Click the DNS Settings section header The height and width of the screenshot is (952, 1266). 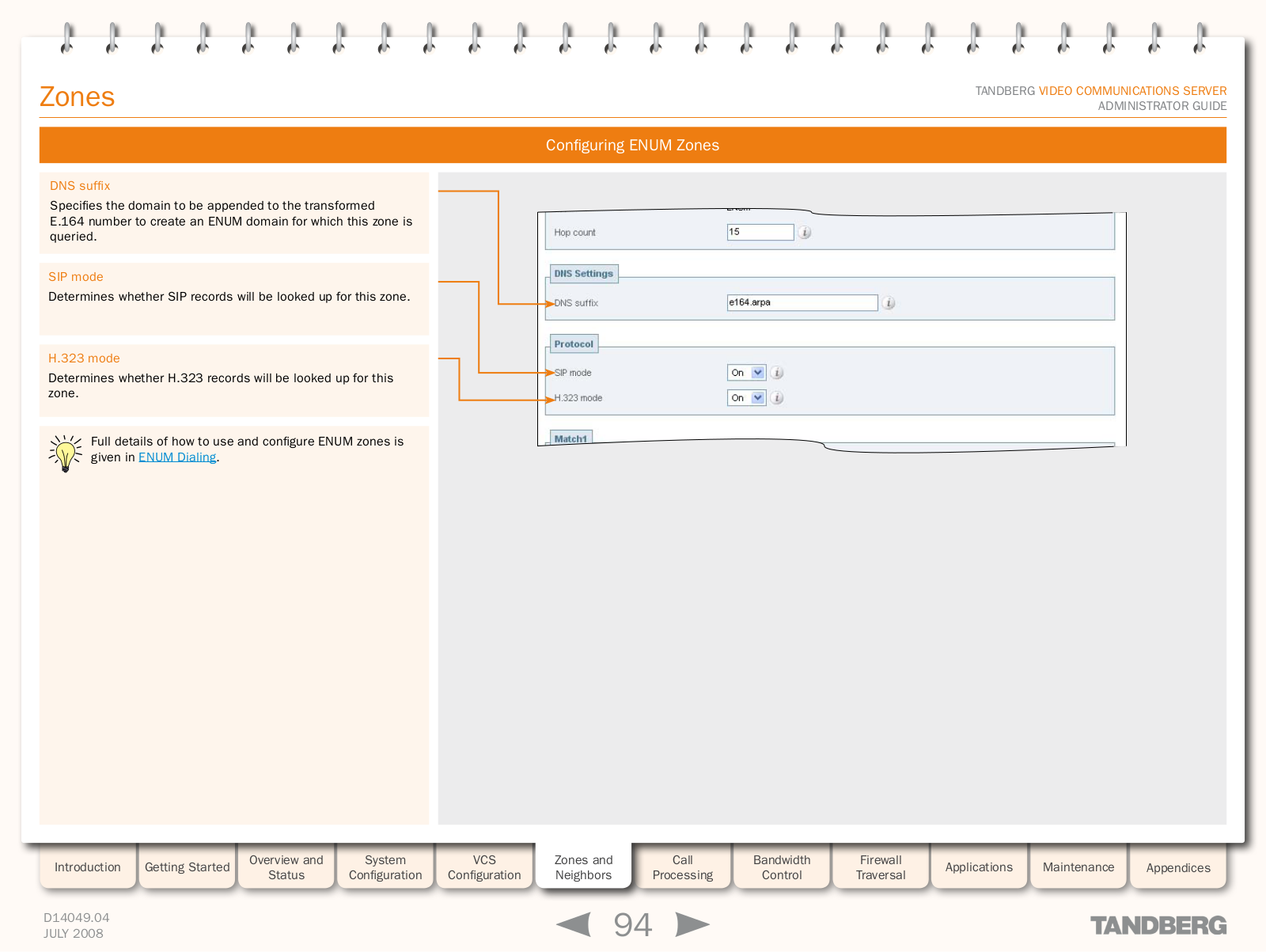(584, 274)
